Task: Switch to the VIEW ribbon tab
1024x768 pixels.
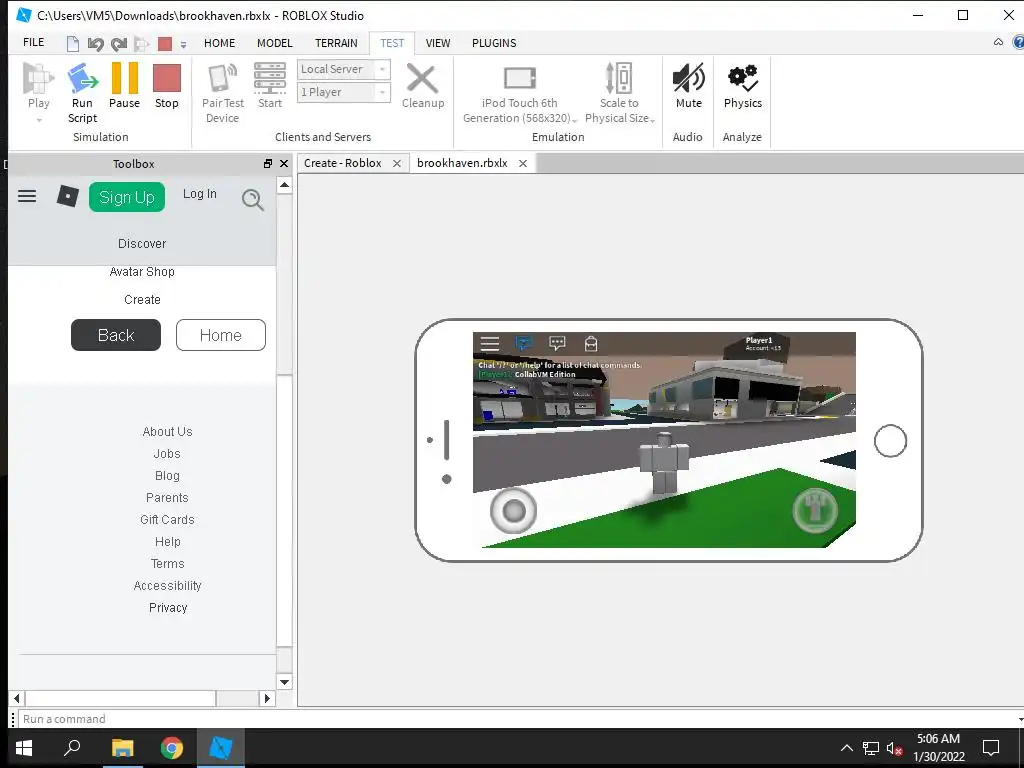Action: pyautogui.click(x=438, y=43)
